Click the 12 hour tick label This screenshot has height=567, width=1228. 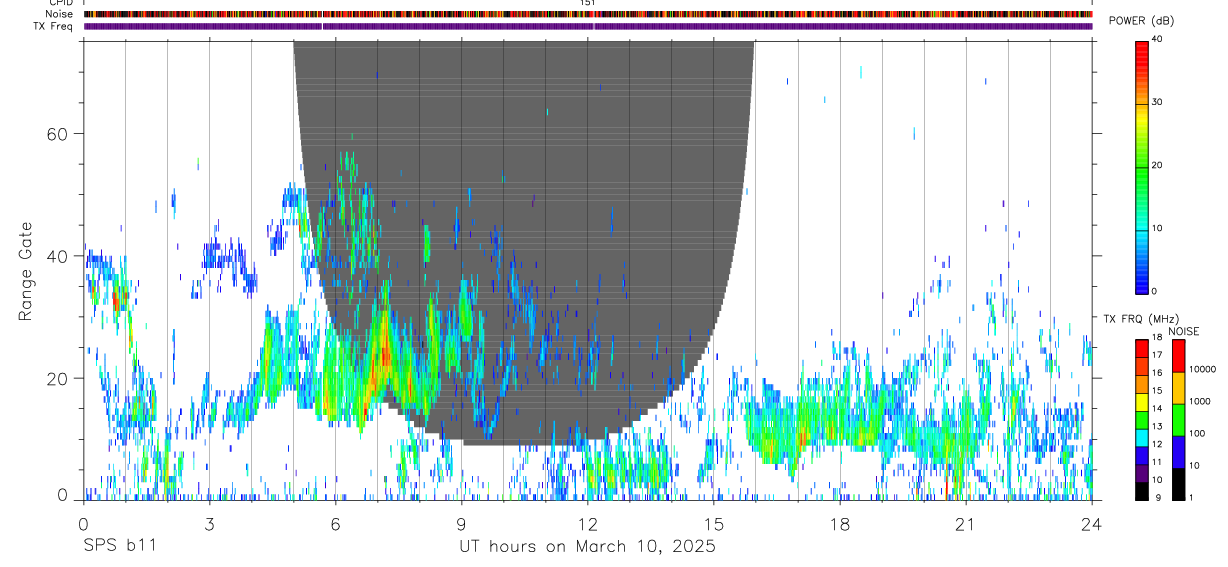(588, 524)
